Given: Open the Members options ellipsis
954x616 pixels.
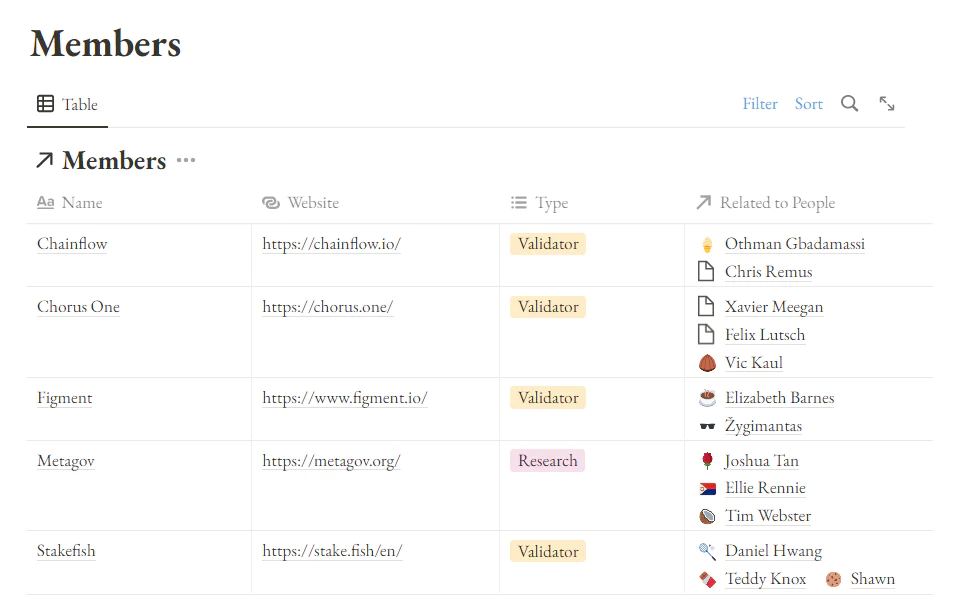Looking at the screenshot, I should [186, 161].
